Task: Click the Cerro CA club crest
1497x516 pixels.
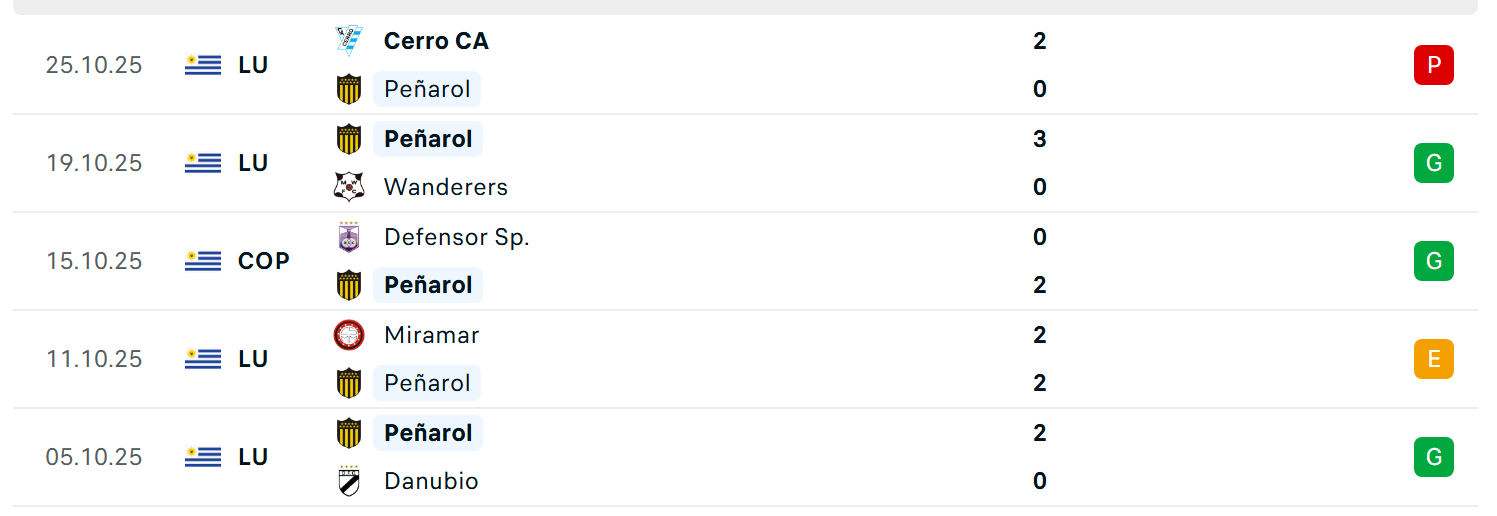Action: 349,41
